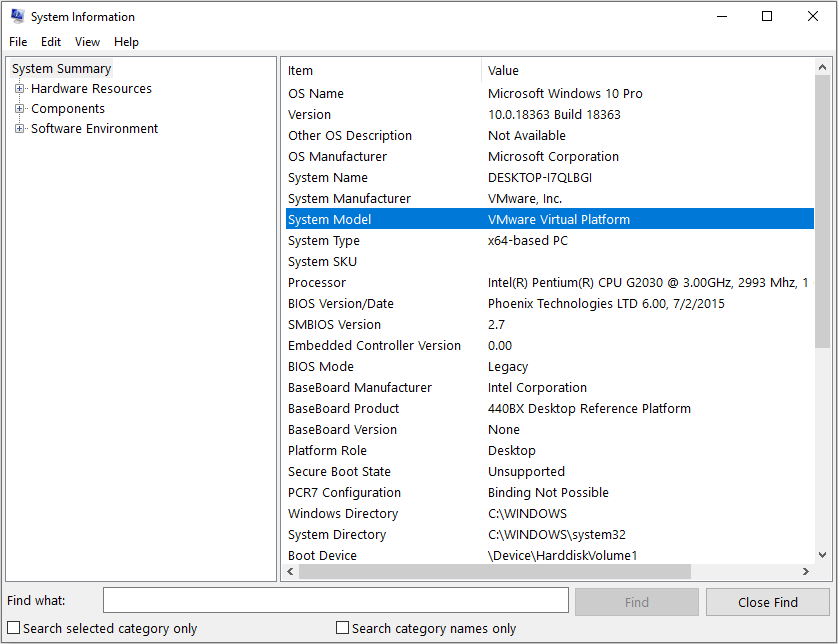Select the Version row

tap(550, 114)
